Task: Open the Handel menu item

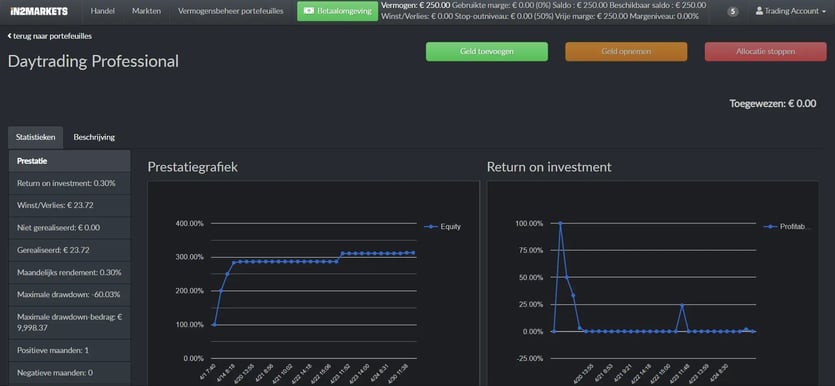Action: (x=102, y=11)
